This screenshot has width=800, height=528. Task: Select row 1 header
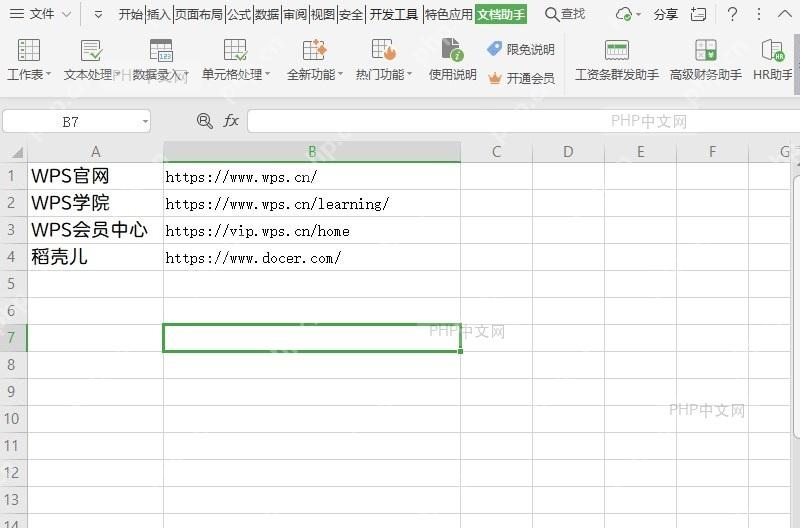pyautogui.click(x=11, y=176)
